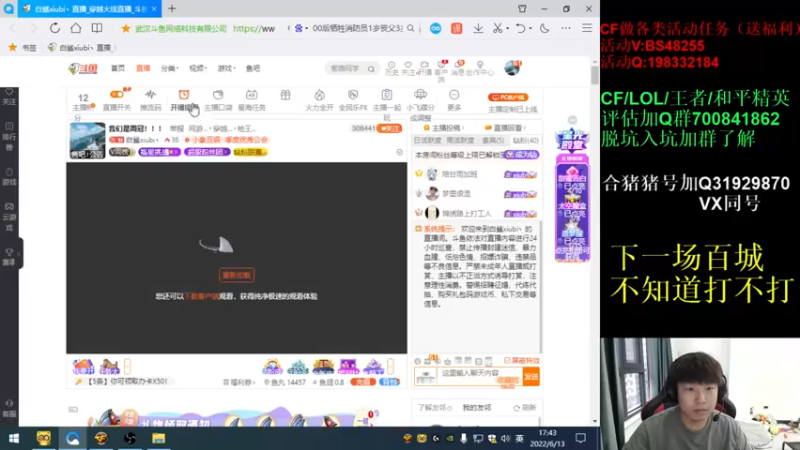Click the undo closed tab icon
The image size is (800, 450).
519,29
